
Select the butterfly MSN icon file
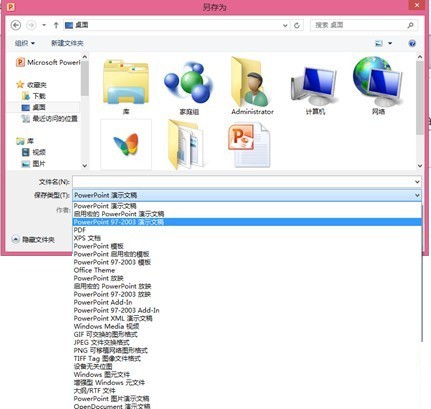point(126,145)
